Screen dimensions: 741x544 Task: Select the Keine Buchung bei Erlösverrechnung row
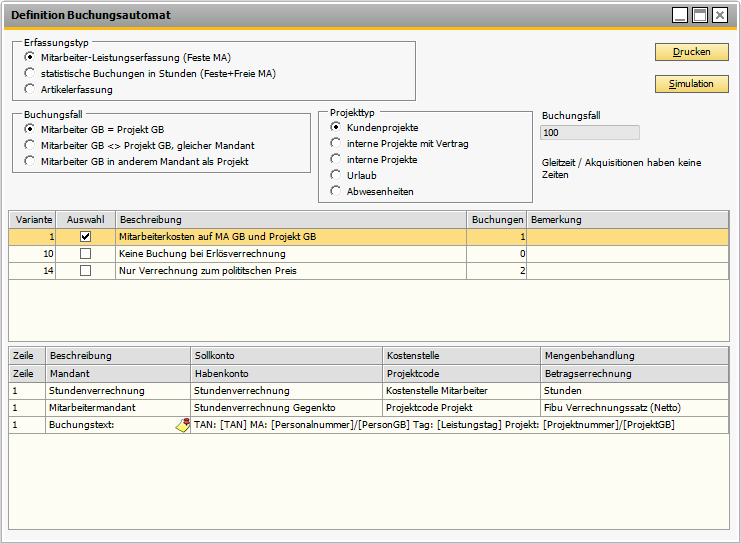click(x=290, y=254)
